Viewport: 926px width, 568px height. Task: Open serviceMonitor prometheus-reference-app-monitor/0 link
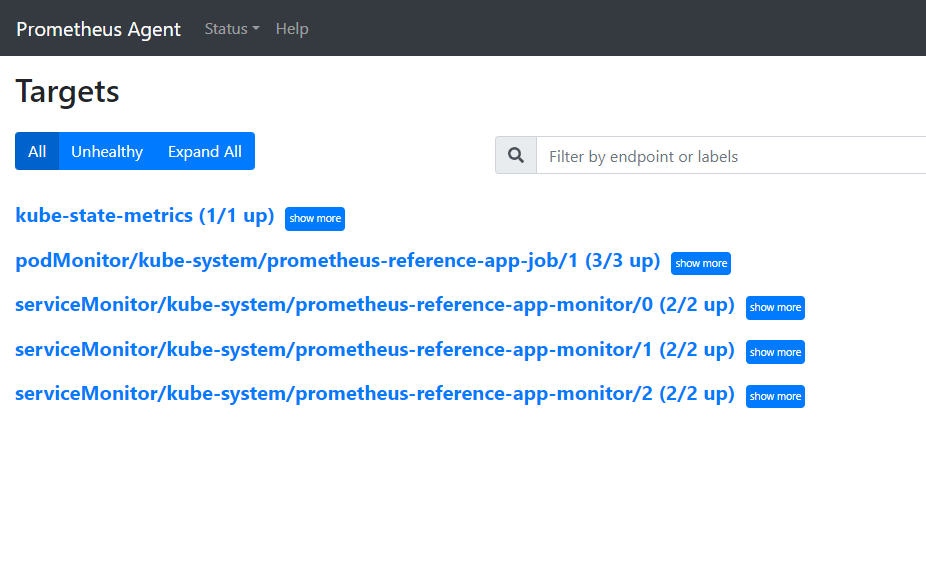[375, 305]
